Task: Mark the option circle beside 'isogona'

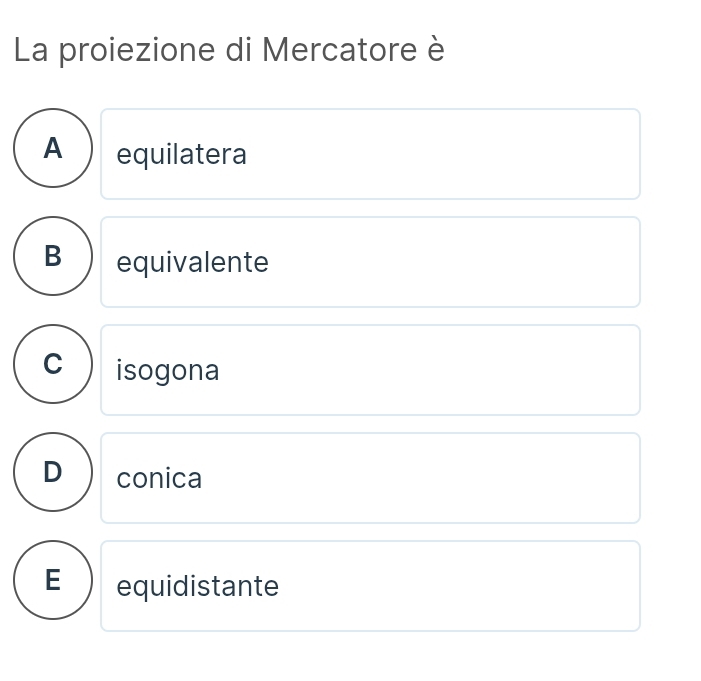Action: 54,364
